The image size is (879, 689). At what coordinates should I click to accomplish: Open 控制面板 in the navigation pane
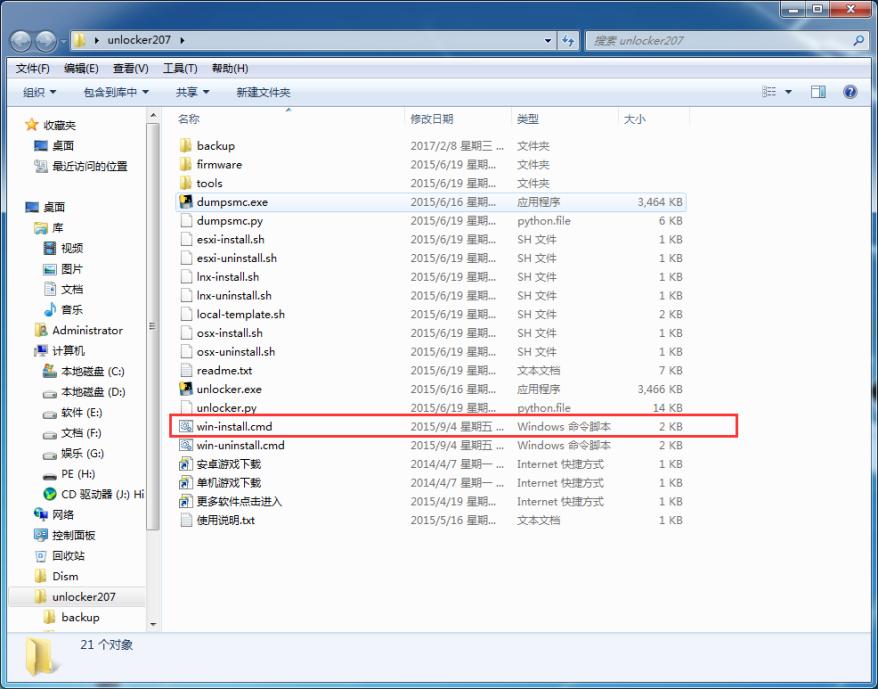click(64, 535)
